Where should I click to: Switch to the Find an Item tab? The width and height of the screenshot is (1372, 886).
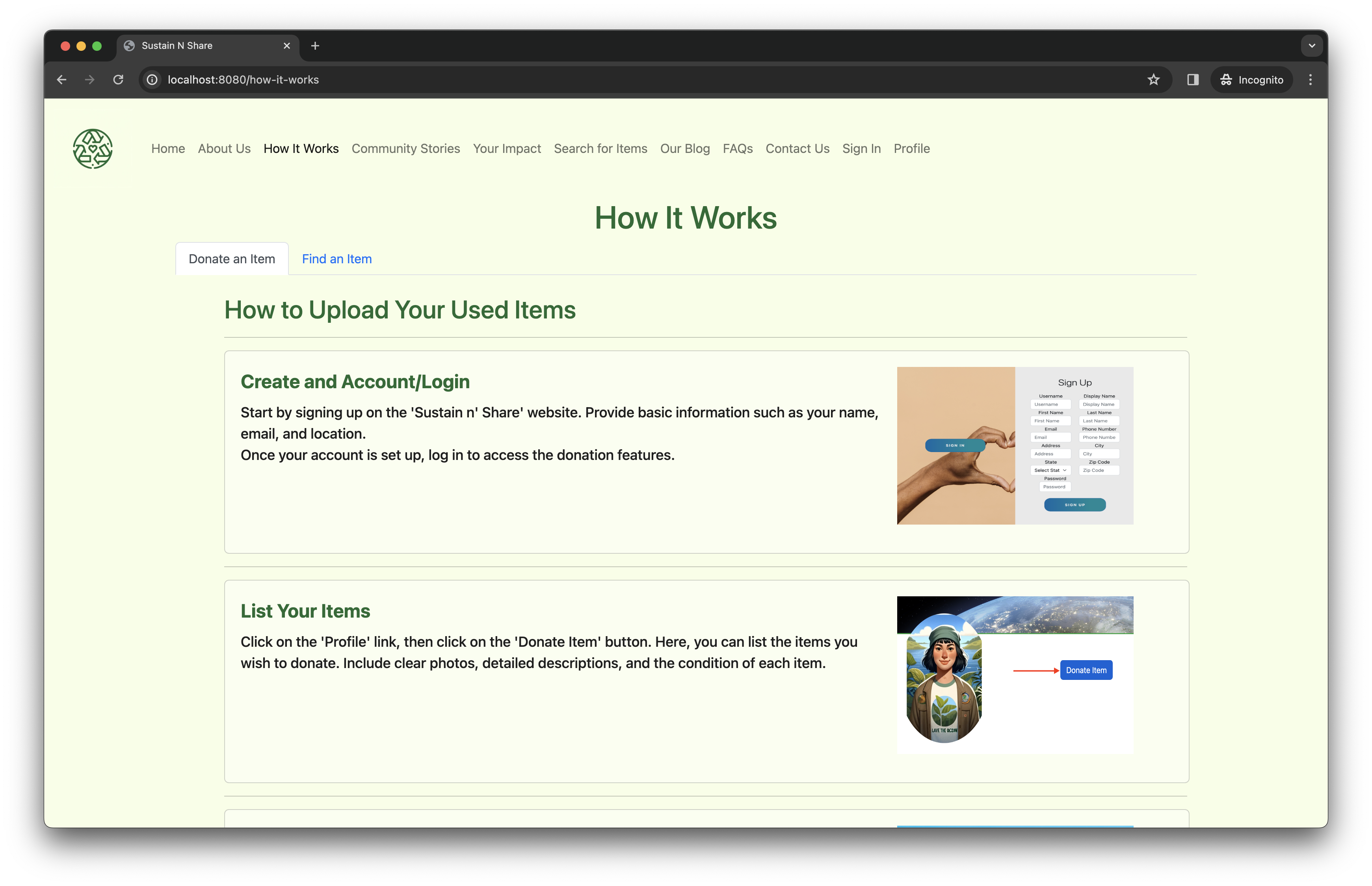pyautogui.click(x=336, y=259)
